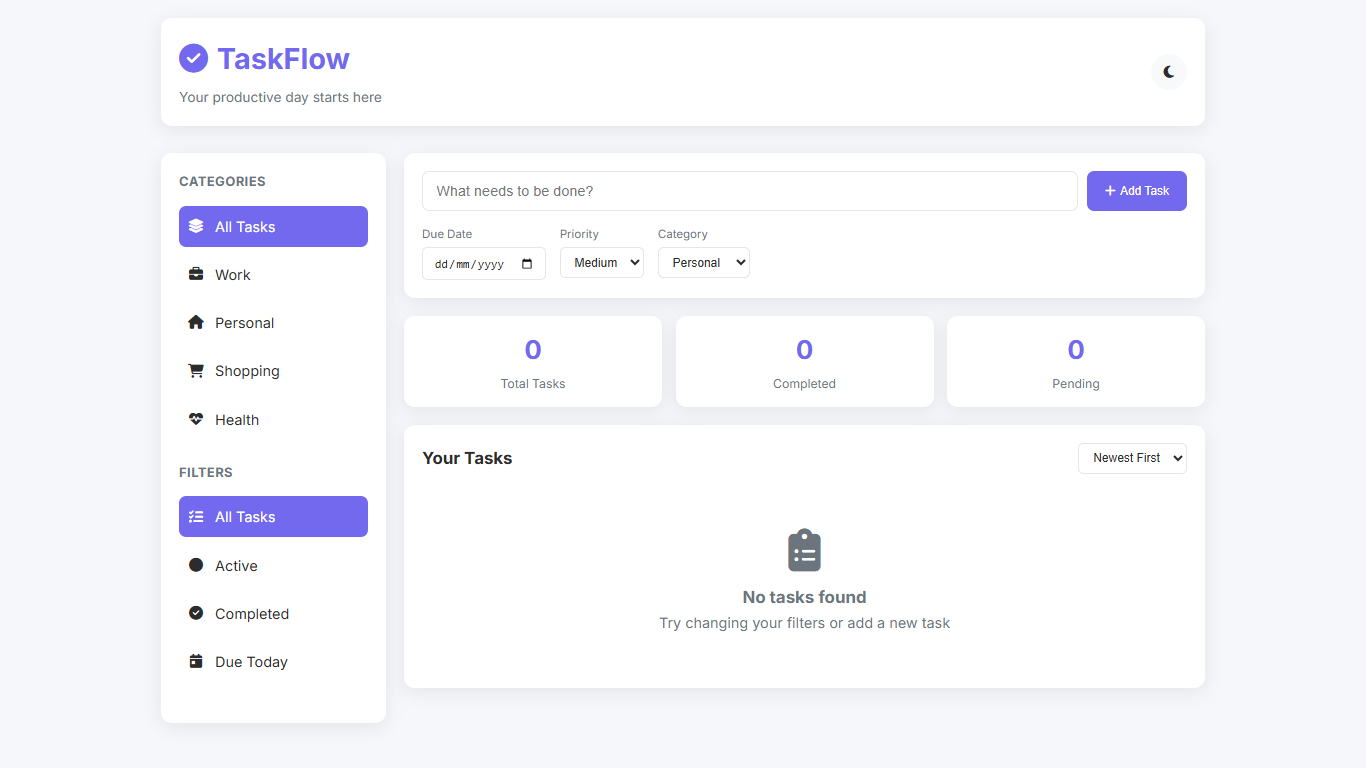Viewport: 1366px width, 768px height.
Task: Open the date picker calendar icon
Action: click(x=527, y=264)
